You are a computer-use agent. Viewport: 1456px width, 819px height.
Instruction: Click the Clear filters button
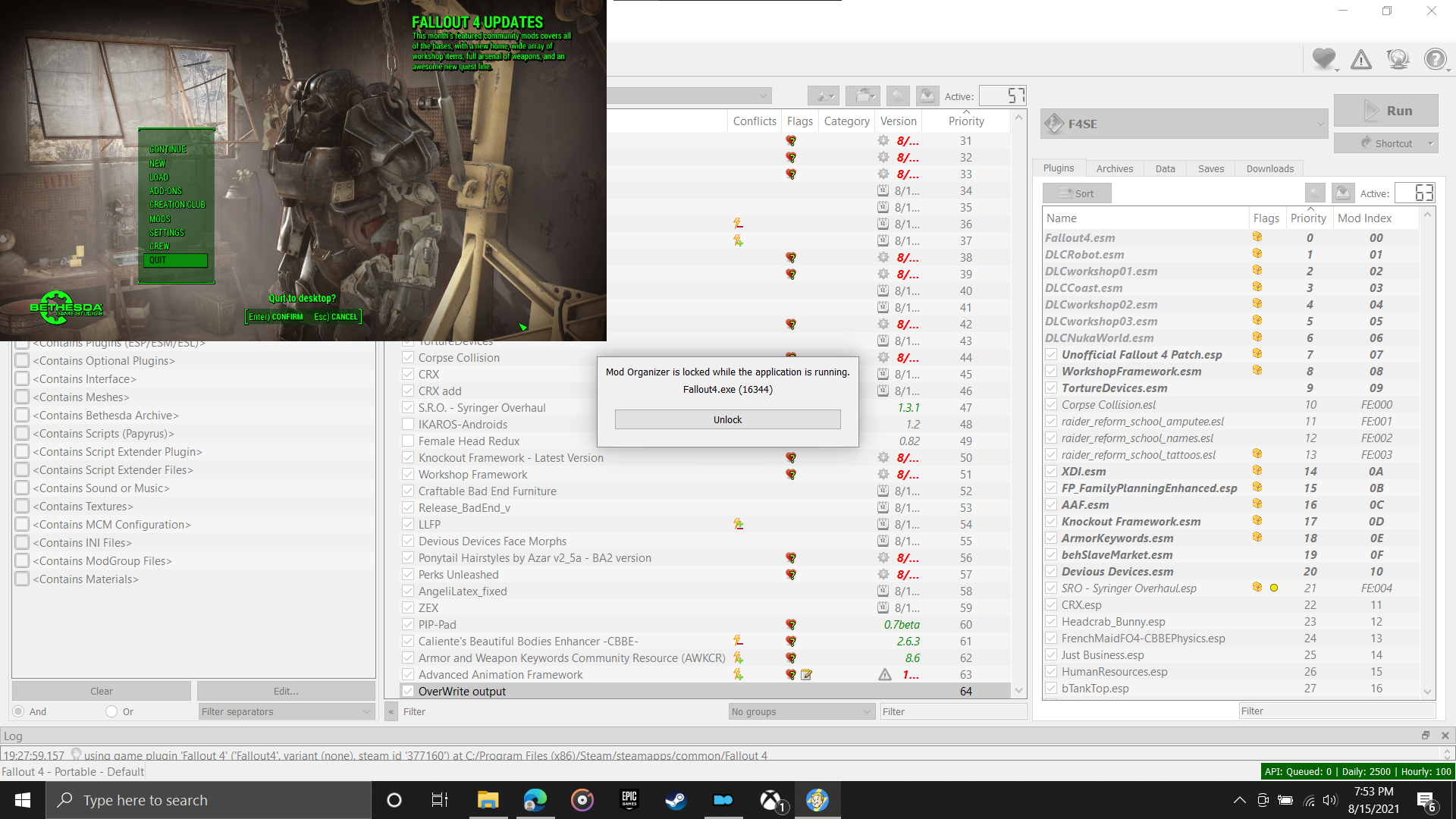point(102,691)
